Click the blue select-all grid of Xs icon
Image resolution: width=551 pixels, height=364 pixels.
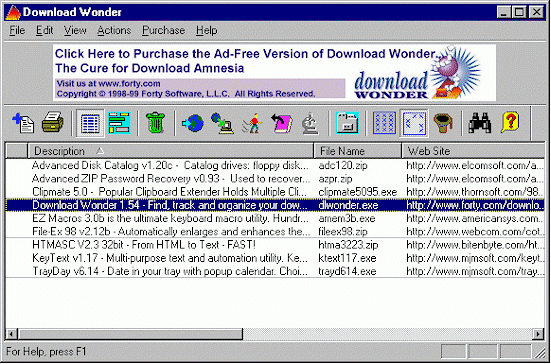tap(384, 123)
